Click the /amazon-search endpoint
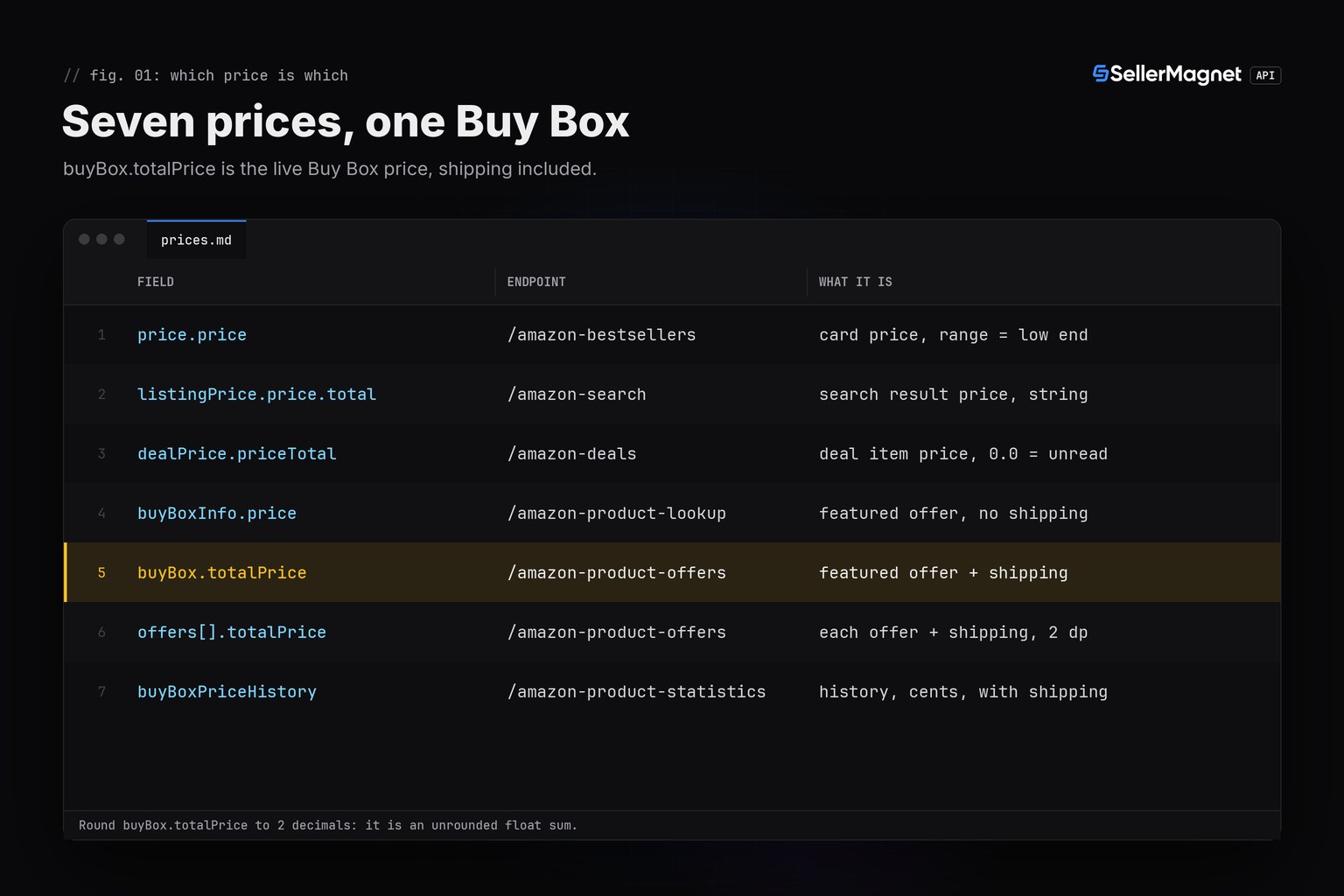Viewport: 1344px width, 896px height. pyautogui.click(x=577, y=395)
